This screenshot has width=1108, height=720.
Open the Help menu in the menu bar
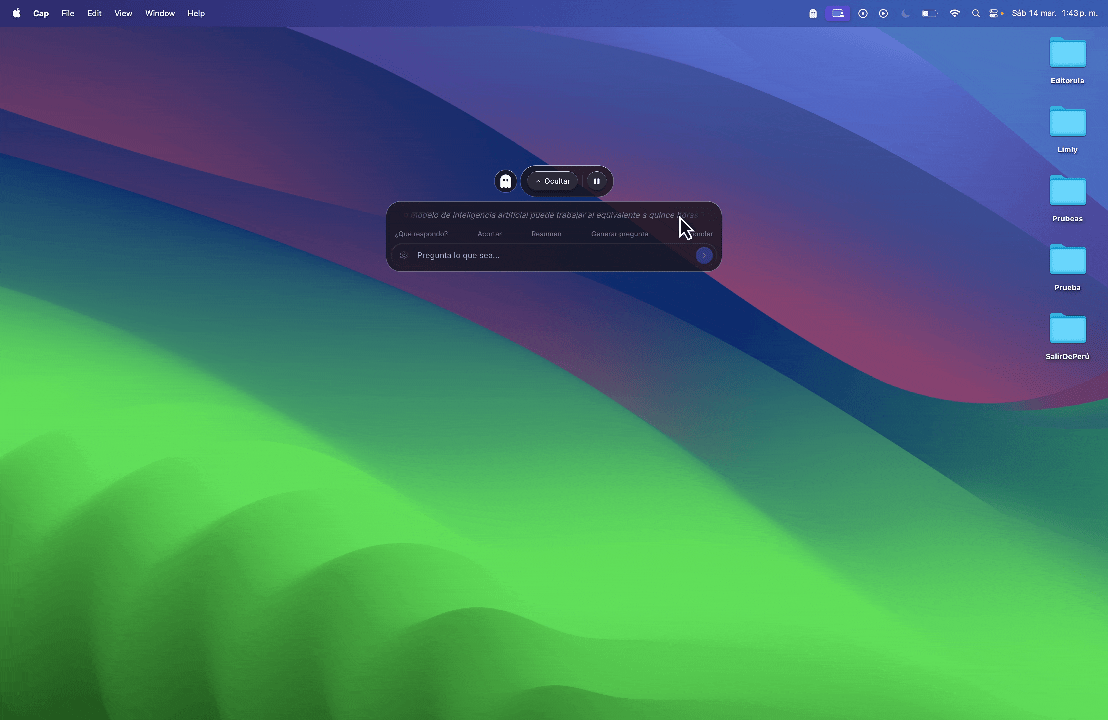point(195,13)
